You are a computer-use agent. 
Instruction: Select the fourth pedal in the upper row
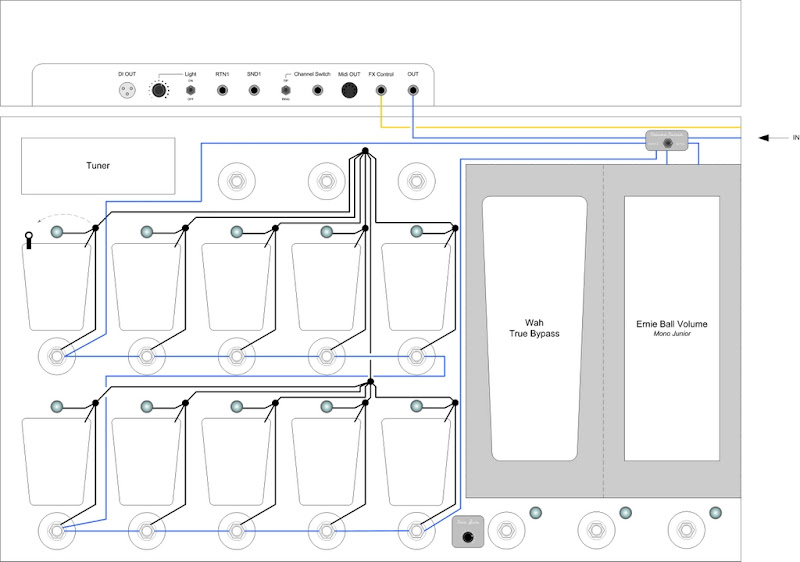[x=326, y=287]
